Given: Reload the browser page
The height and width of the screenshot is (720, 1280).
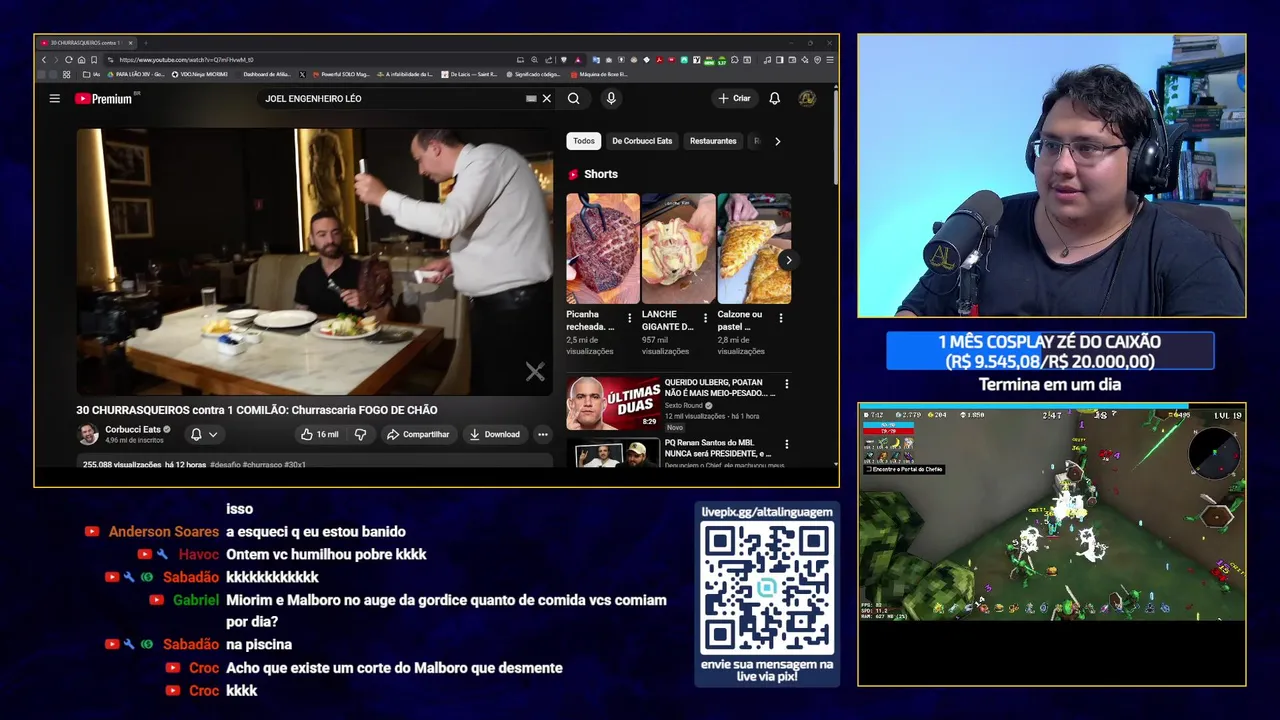Looking at the screenshot, I should point(68,60).
